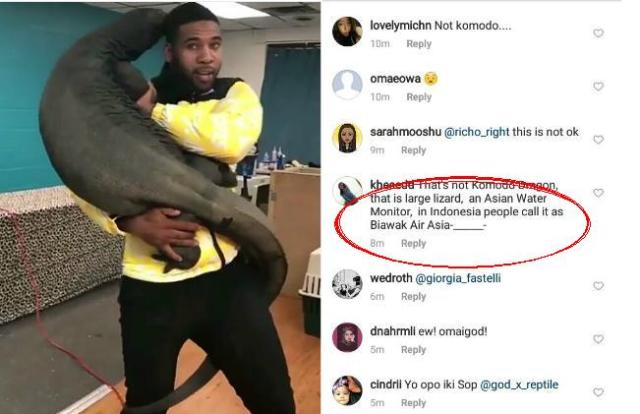Tap heart next to omaeowa's comment
The width and height of the screenshot is (640, 414).
point(598,87)
